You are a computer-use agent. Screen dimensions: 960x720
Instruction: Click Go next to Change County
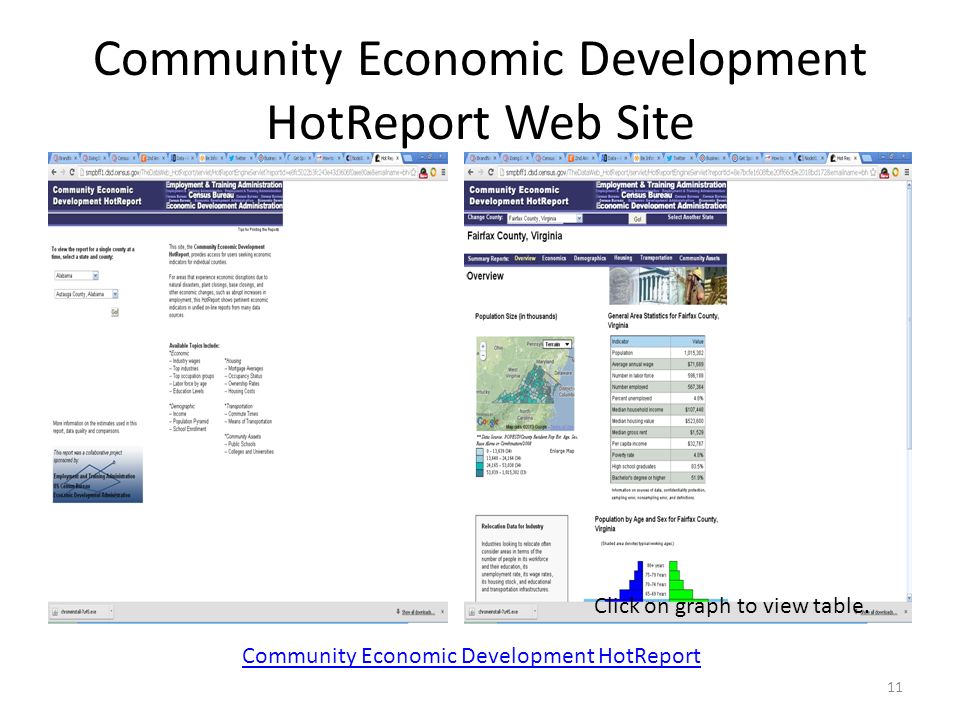(637, 219)
